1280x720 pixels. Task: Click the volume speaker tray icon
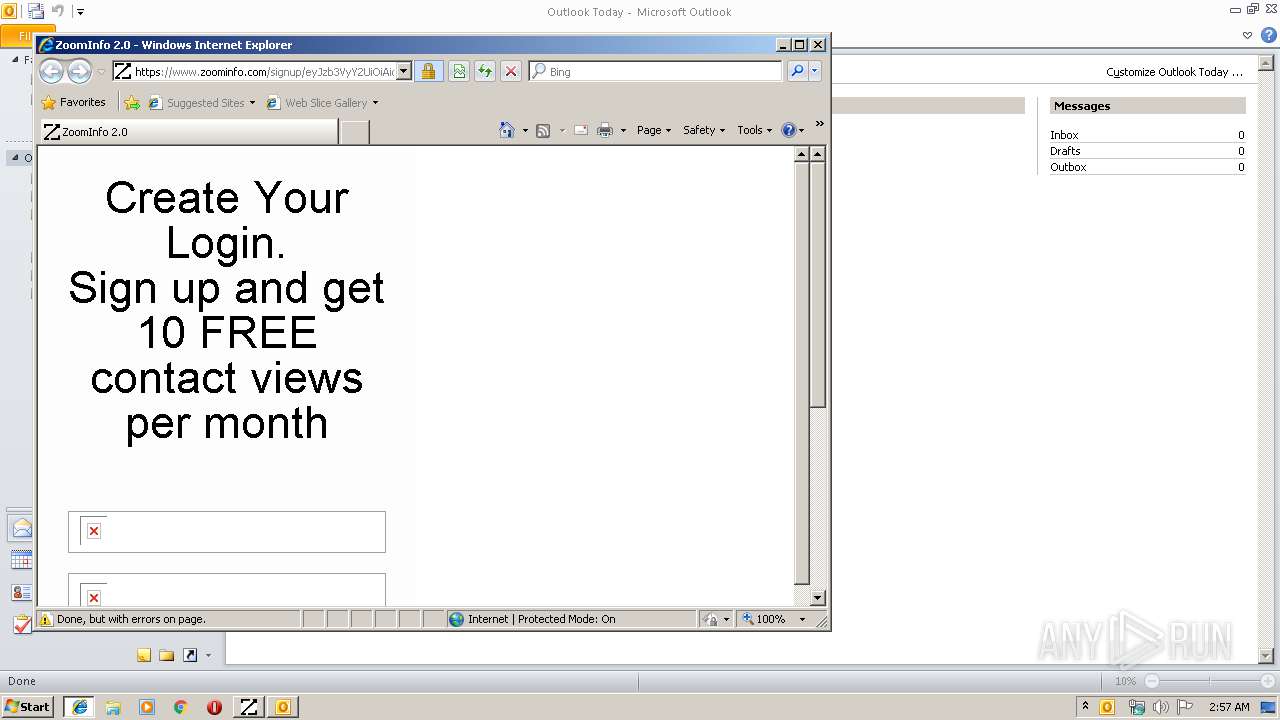tap(1160, 707)
